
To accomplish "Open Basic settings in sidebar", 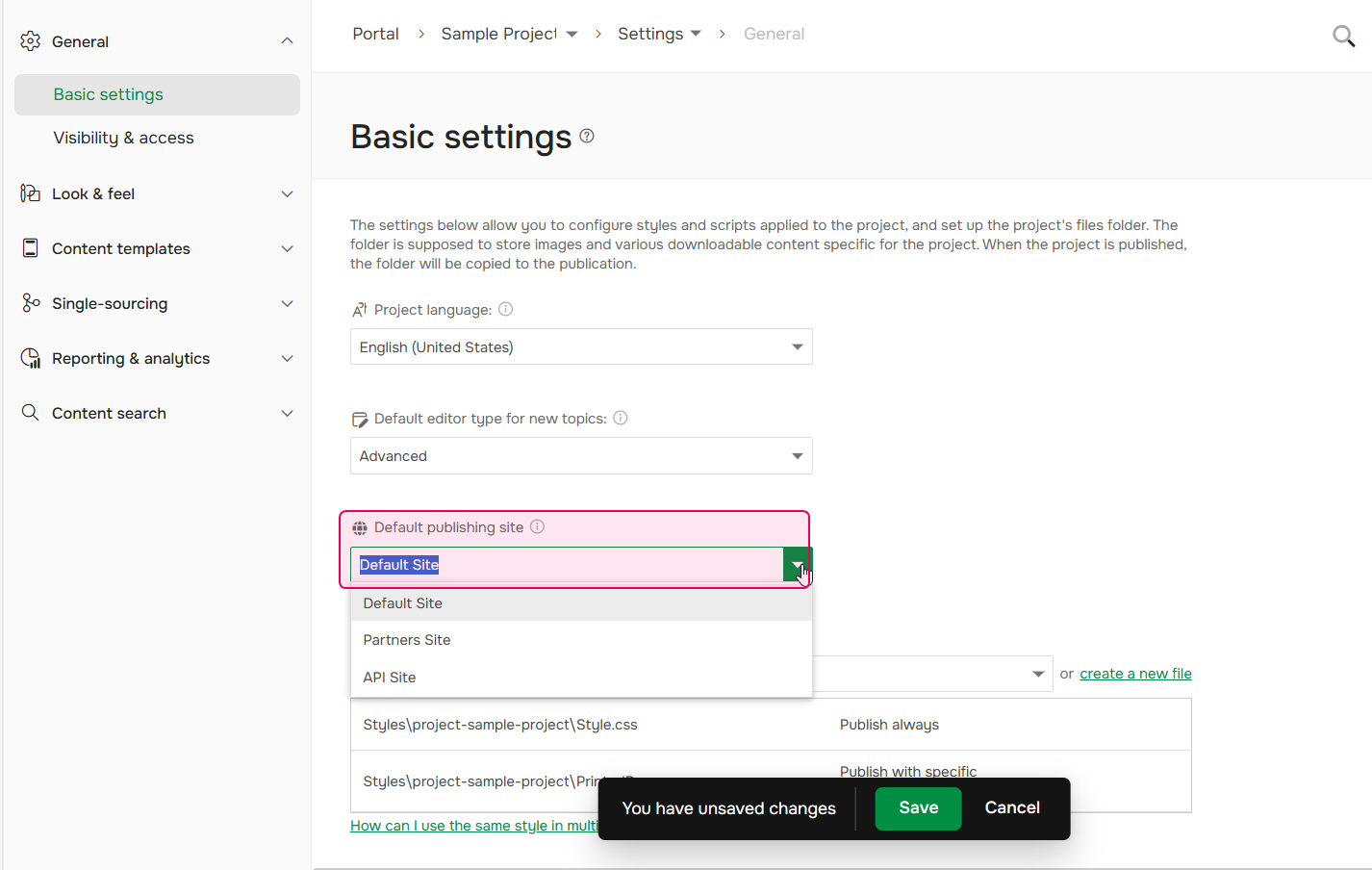I will click(157, 94).
